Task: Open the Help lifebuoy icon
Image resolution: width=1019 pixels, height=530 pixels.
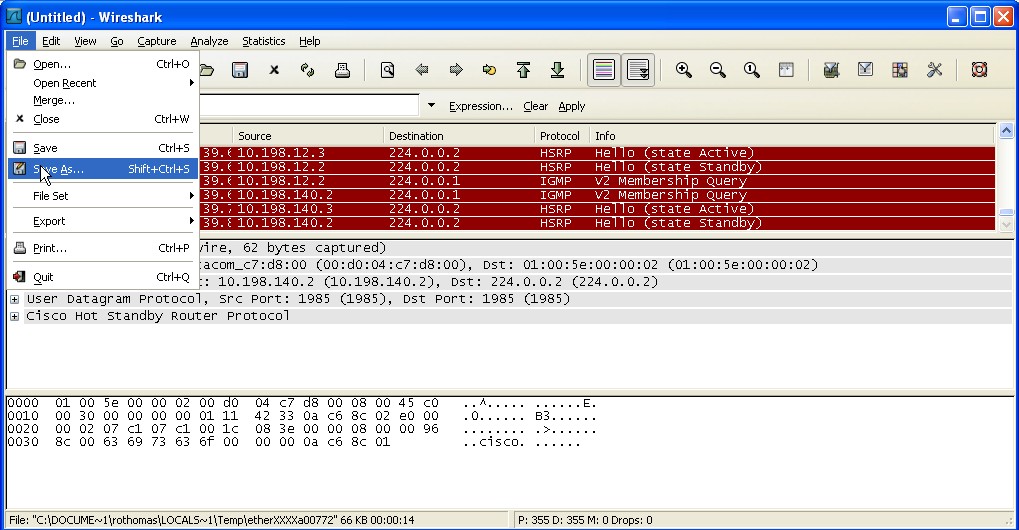Action: click(979, 70)
